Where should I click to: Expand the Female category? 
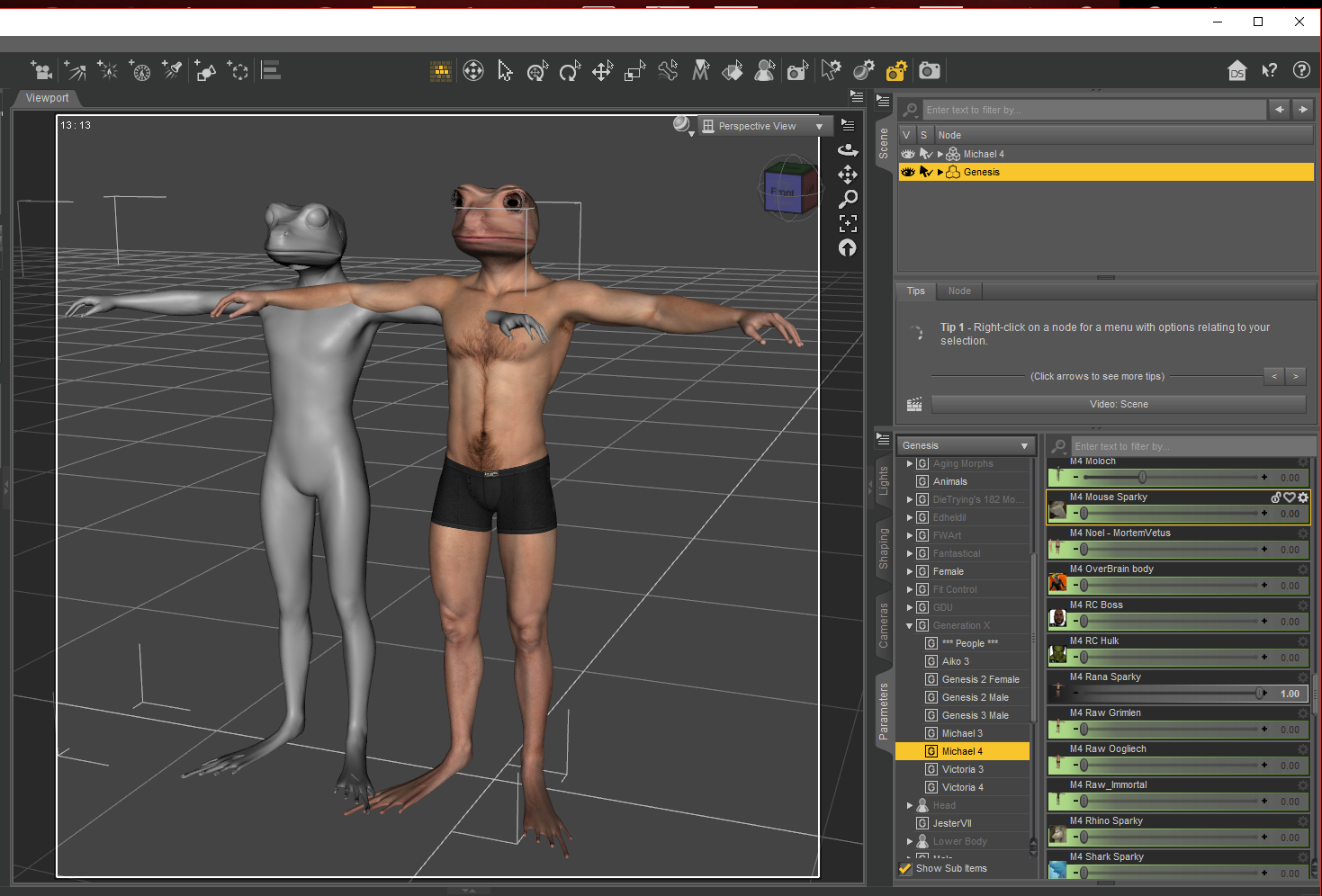pos(909,571)
